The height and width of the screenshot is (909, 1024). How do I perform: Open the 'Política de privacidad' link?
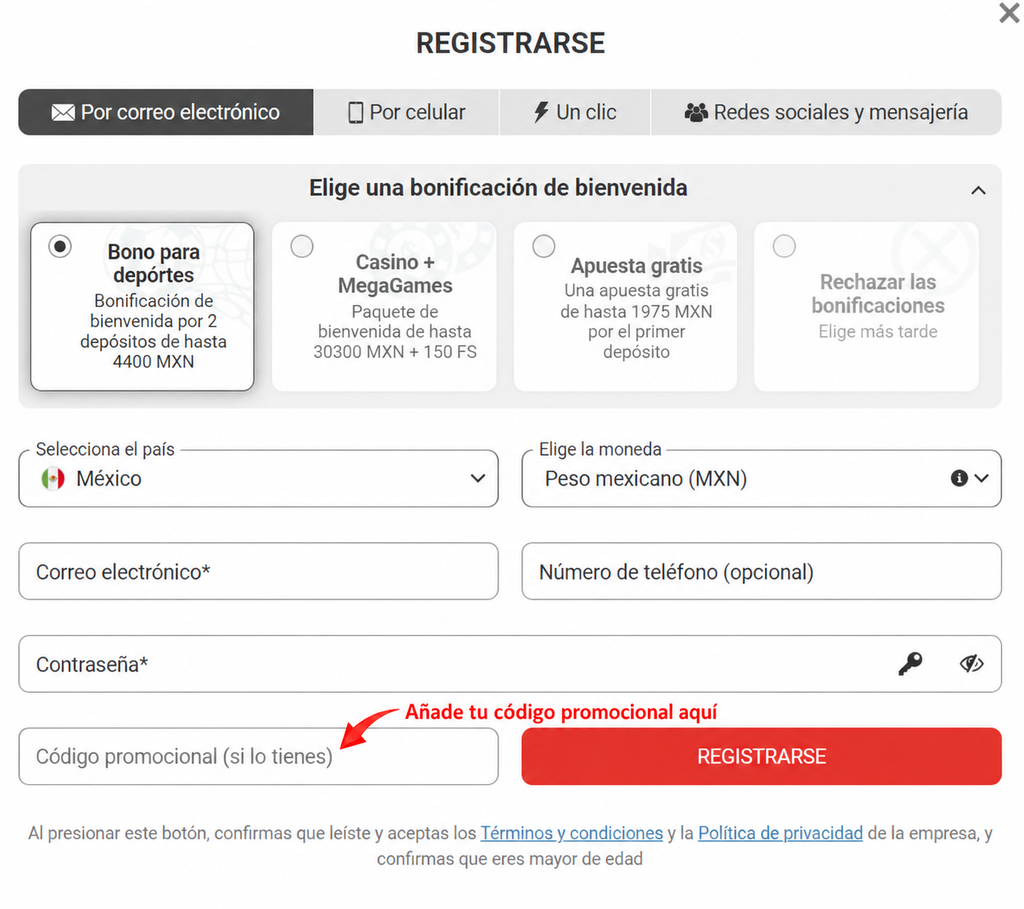click(x=780, y=833)
